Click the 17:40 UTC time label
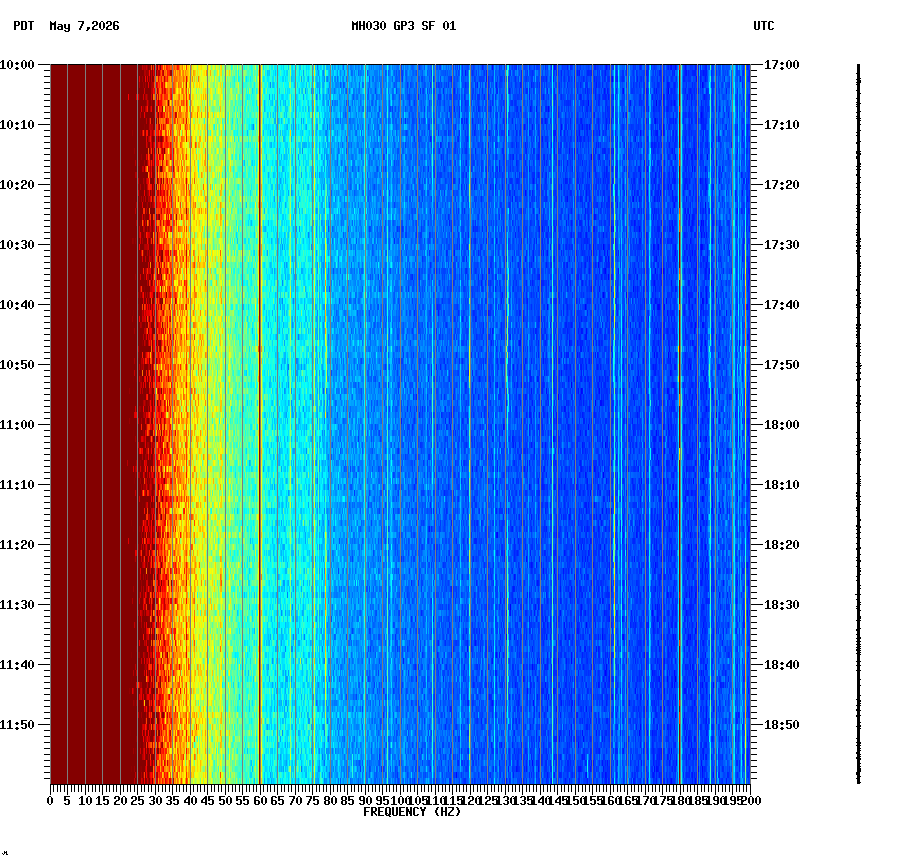This screenshot has height=864, width=902. (x=782, y=305)
